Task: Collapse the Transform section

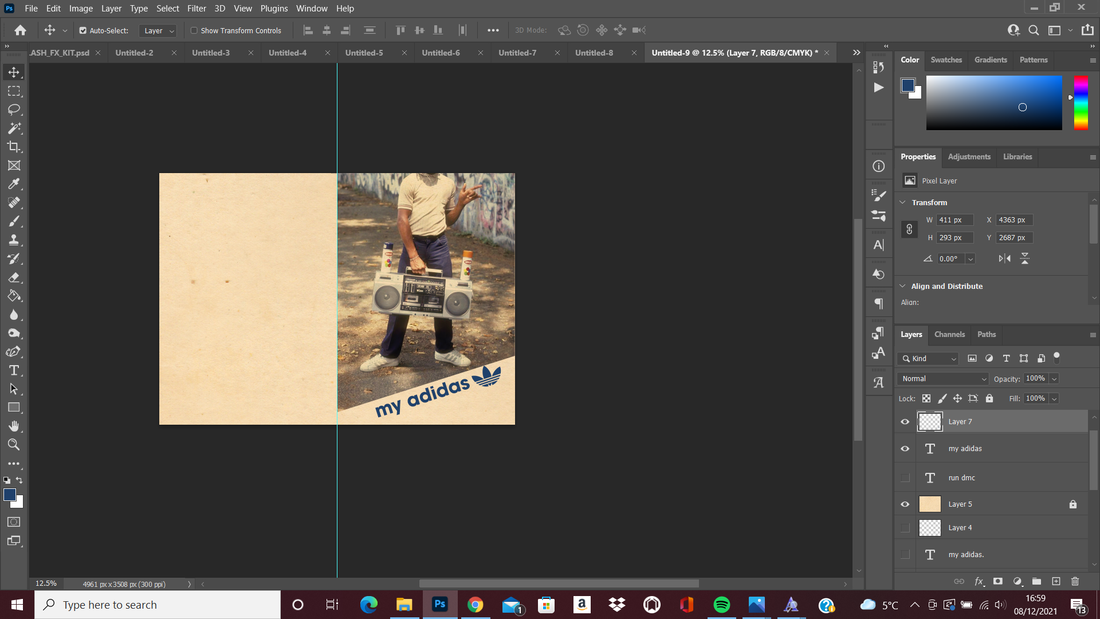Action: tap(903, 202)
